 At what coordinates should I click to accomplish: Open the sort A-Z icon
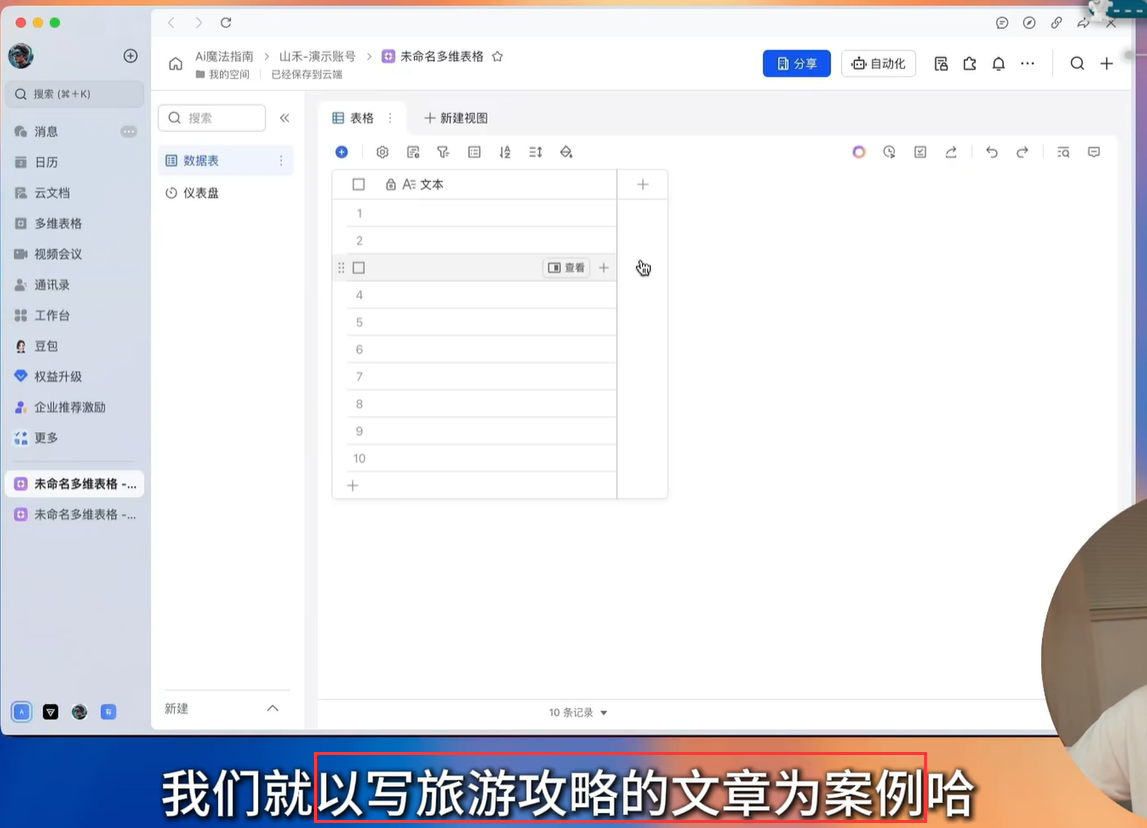pos(505,152)
